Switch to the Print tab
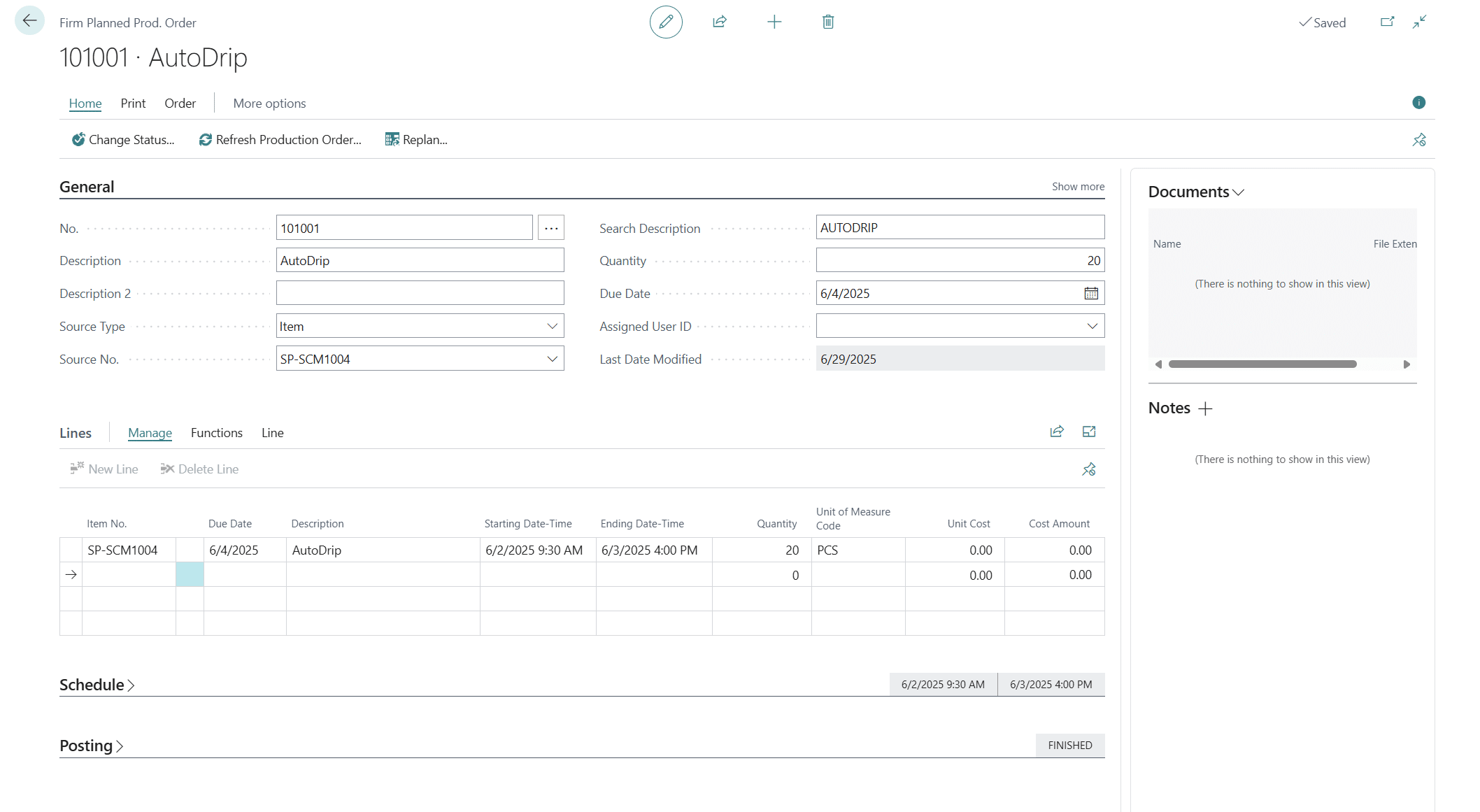This screenshot has width=1480, height=812. tap(133, 104)
